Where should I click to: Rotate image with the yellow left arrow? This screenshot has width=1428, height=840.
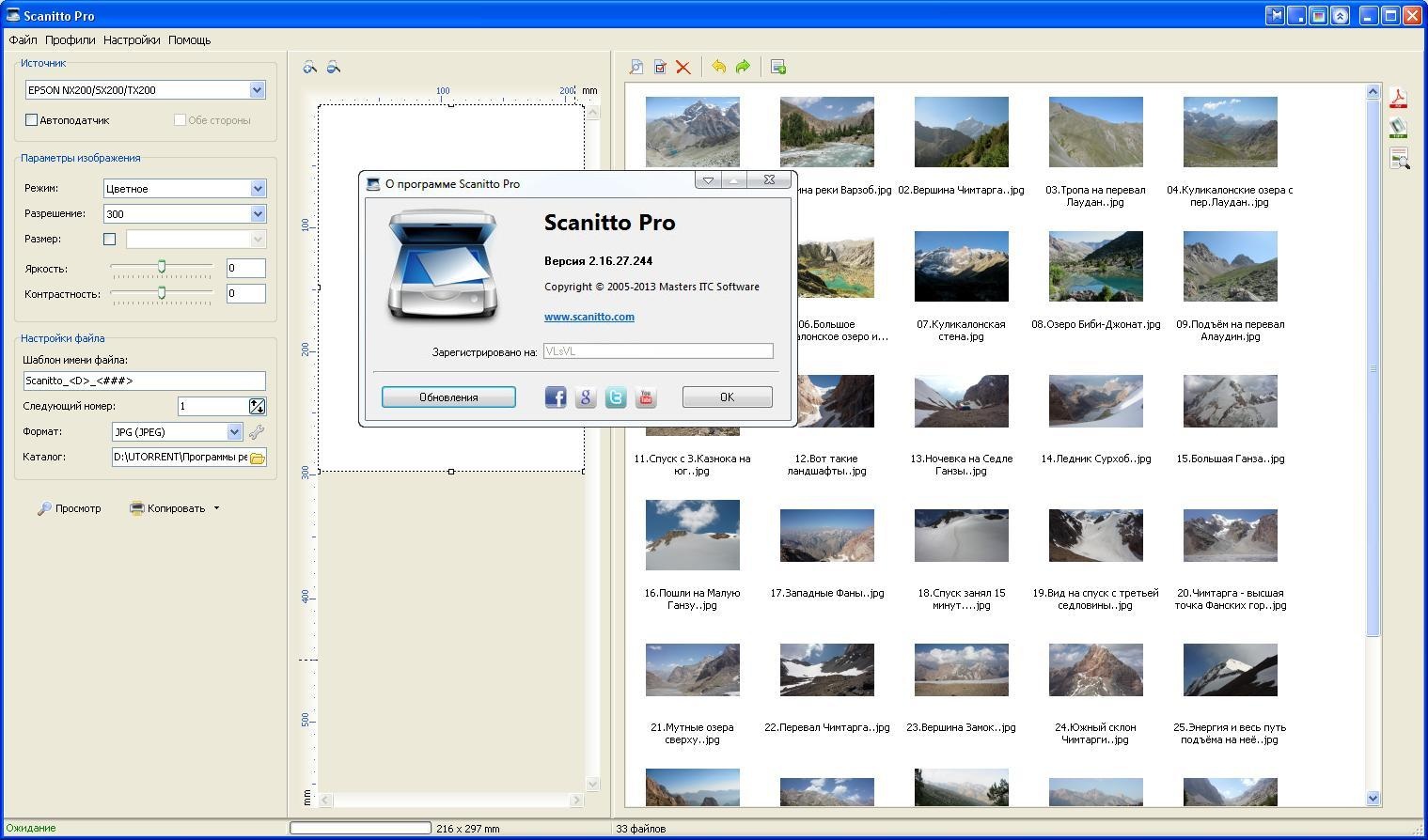point(718,67)
